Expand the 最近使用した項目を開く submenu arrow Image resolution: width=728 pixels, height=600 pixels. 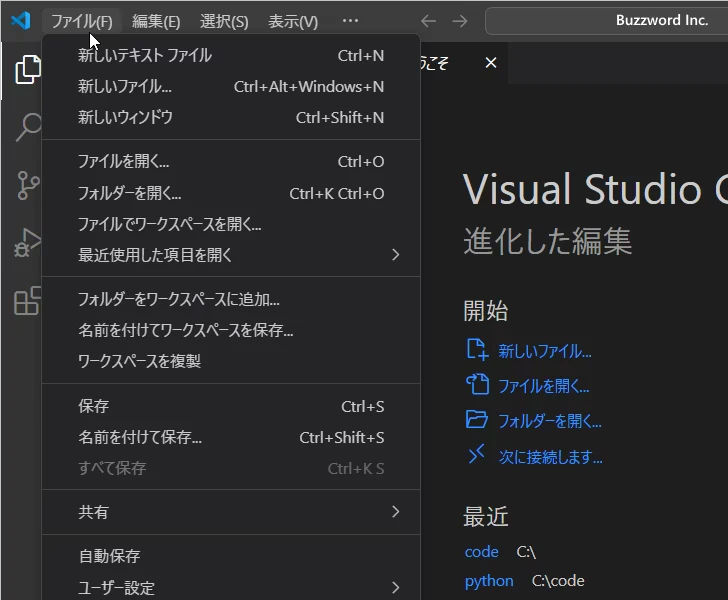395,254
